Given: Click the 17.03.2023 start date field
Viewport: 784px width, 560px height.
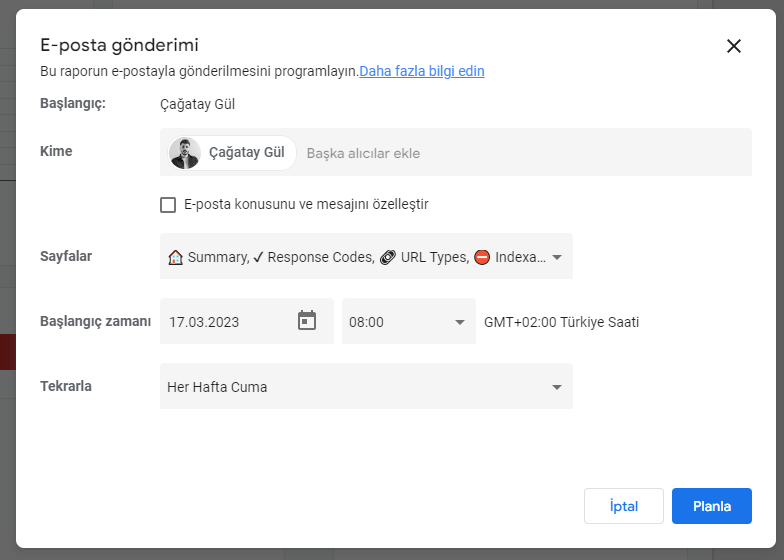Looking at the screenshot, I should pos(246,322).
